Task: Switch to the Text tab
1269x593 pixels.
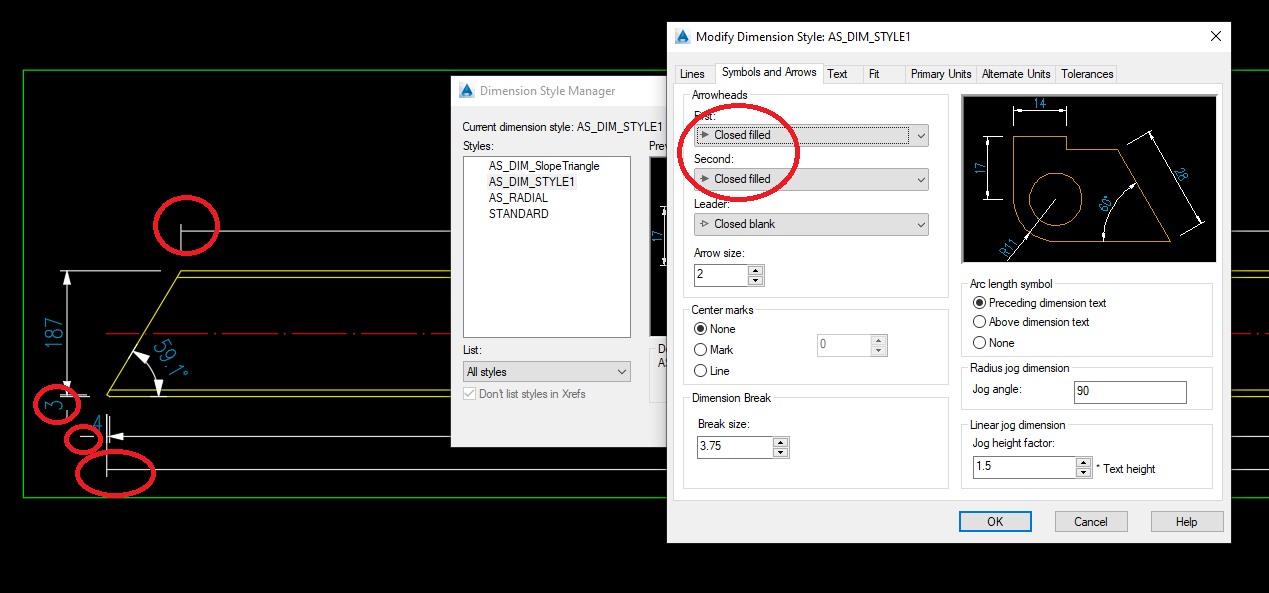Action: [841, 73]
